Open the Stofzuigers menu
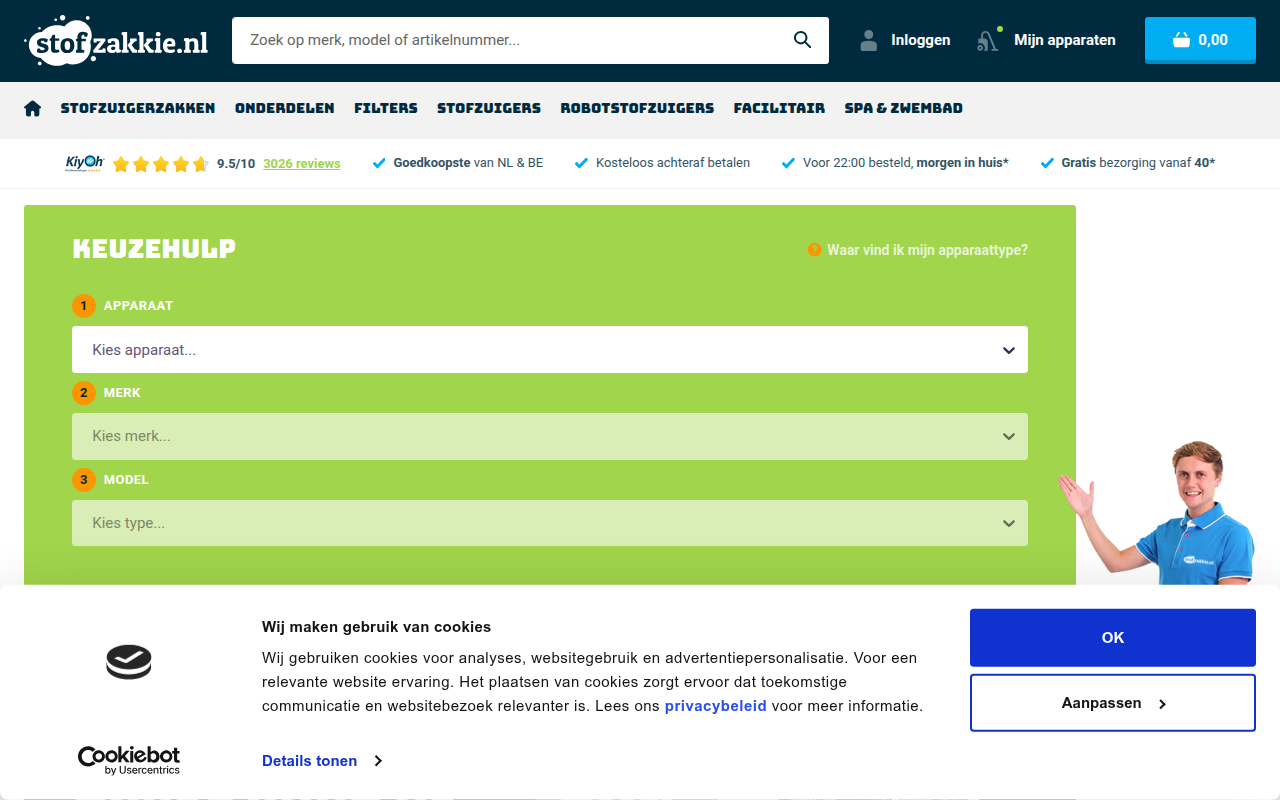The image size is (1280, 800). [x=489, y=108]
